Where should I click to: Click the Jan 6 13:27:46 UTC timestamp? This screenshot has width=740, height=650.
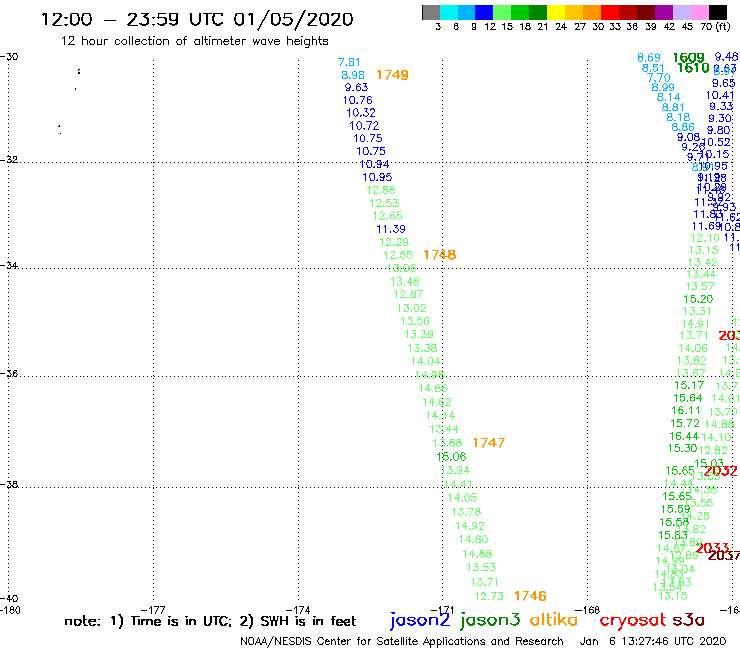click(653, 642)
